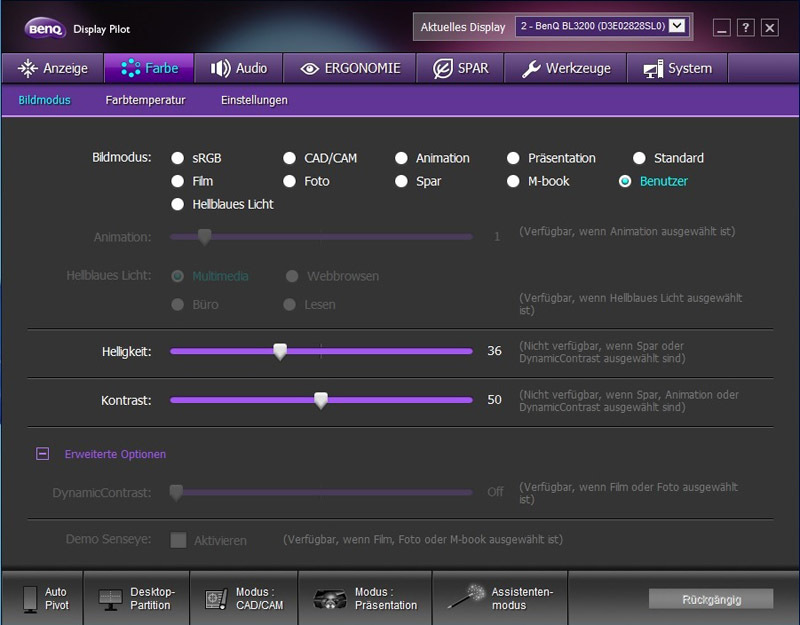Select the Standard picture mode
Viewport: 800px width, 625px height.
tap(639, 158)
